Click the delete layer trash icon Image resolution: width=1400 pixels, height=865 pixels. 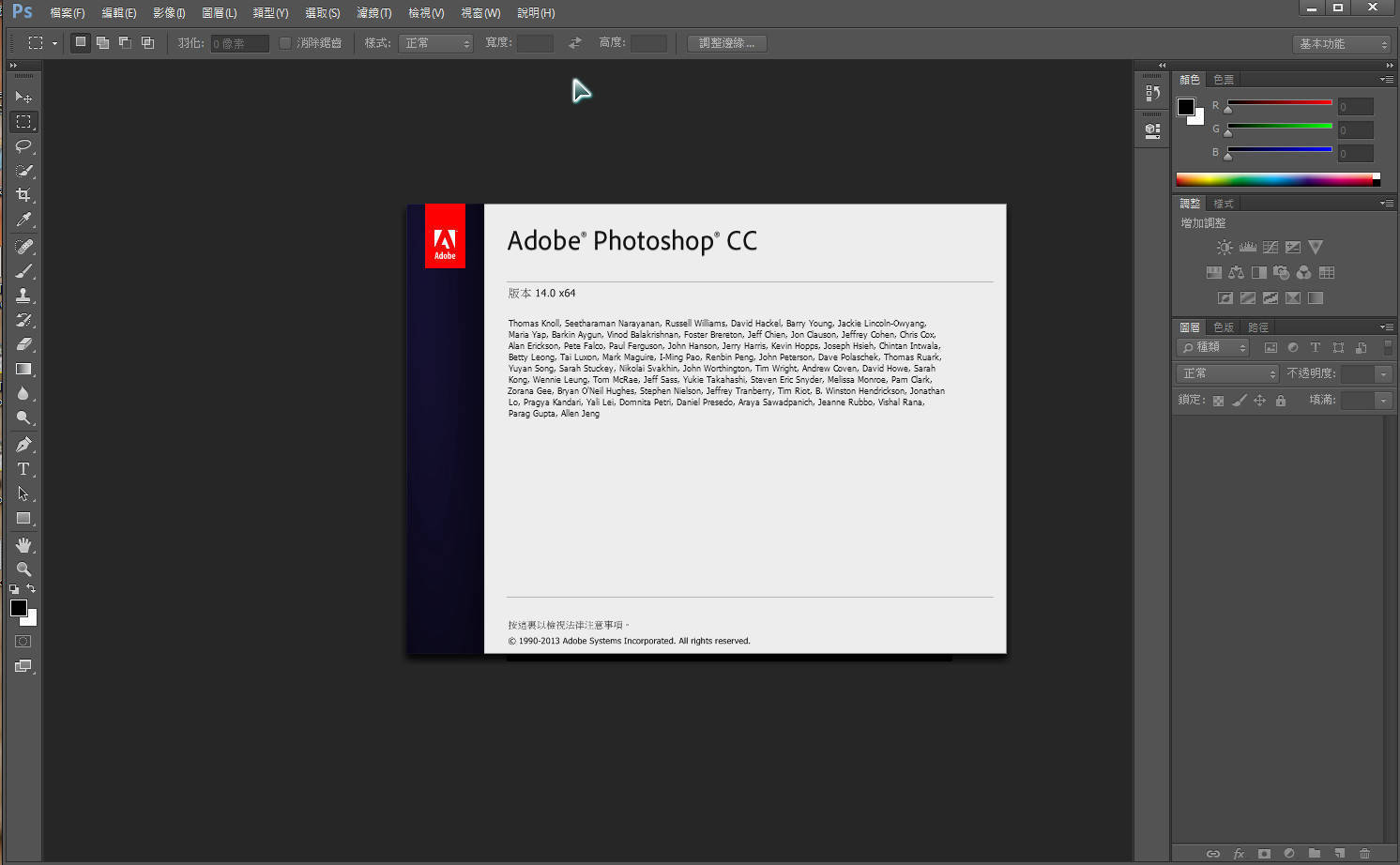(1364, 854)
